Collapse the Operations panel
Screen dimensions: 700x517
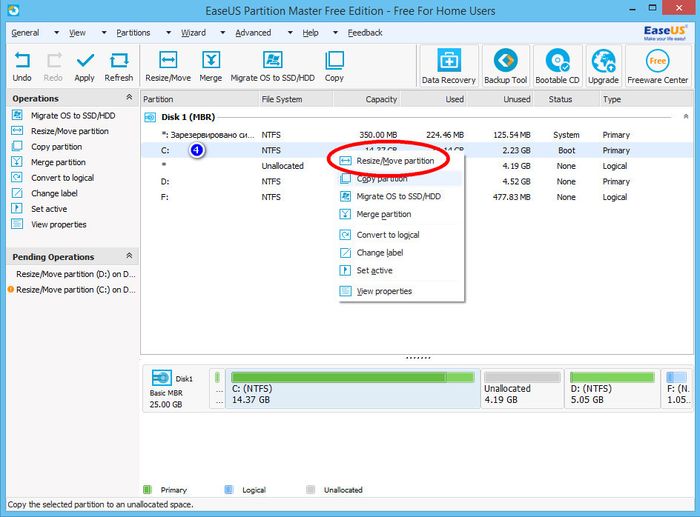pyautogui.click(x=129, y=97)
